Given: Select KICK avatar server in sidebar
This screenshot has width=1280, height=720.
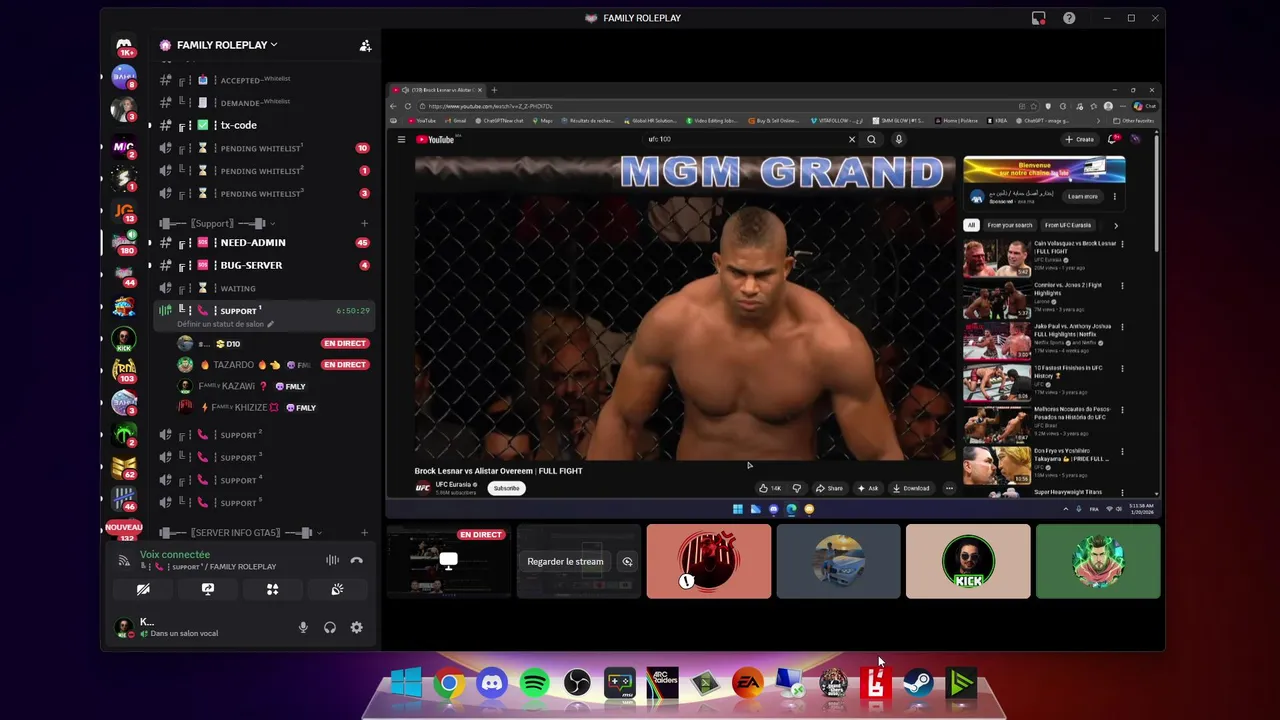Looking at the screenshot, I should 124,340.
